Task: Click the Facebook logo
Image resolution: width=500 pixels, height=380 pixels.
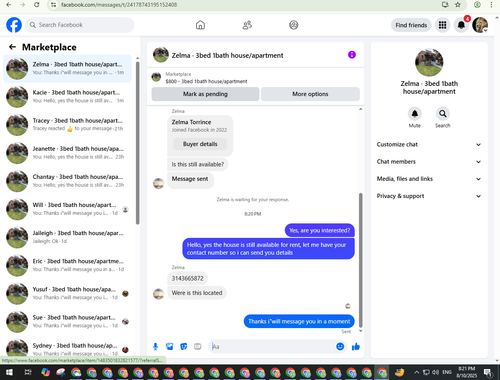Action: tap(14, 25)
